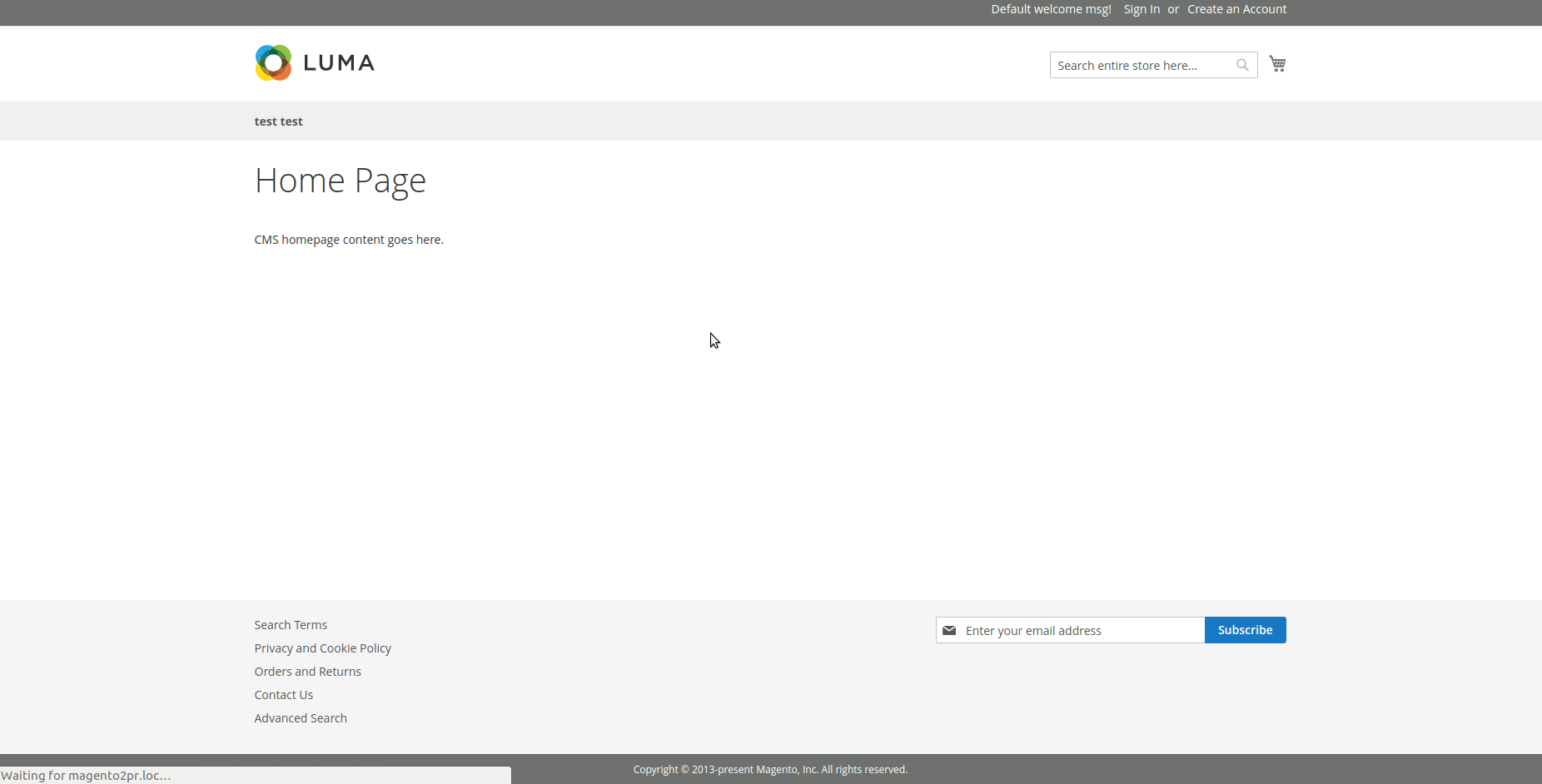Click the envelope icon in newsletter field
The height and width of the screenshot is (784, 1542).
pyautogui.click(x=949, y=631)
